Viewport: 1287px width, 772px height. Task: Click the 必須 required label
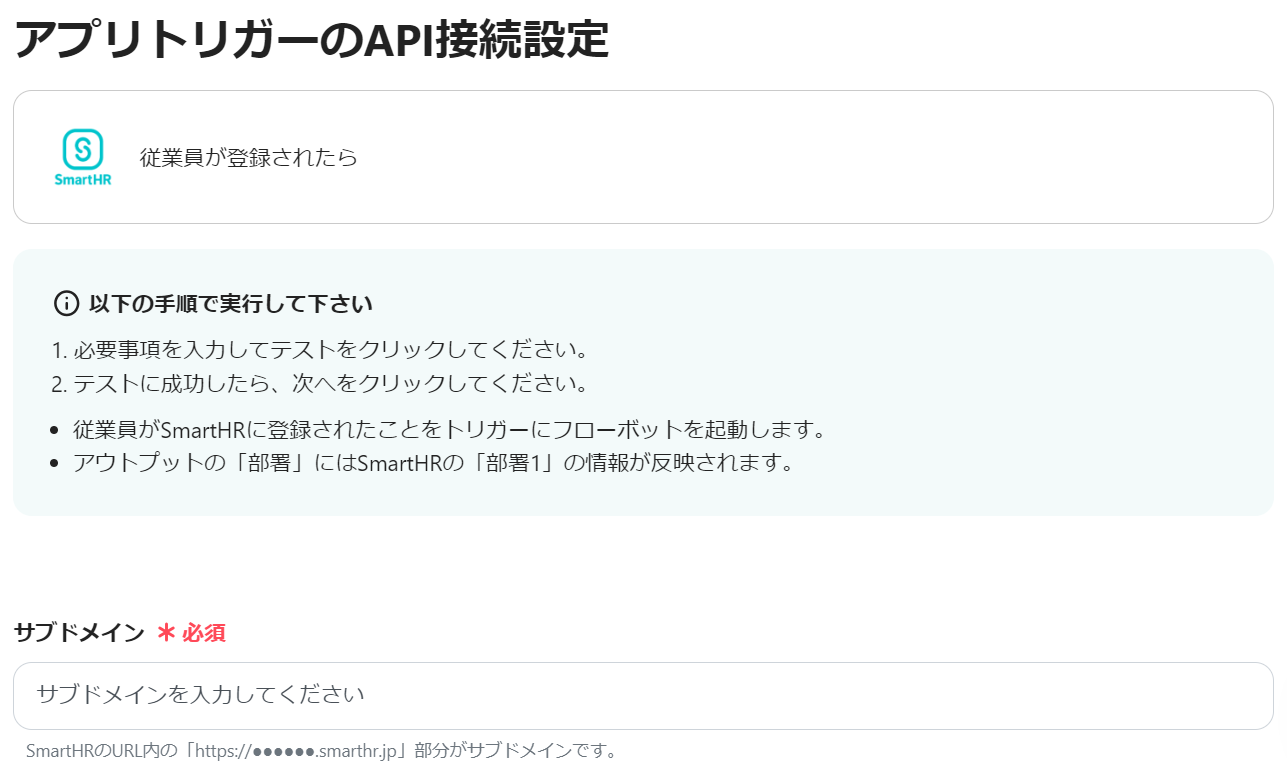click(204, 632)
